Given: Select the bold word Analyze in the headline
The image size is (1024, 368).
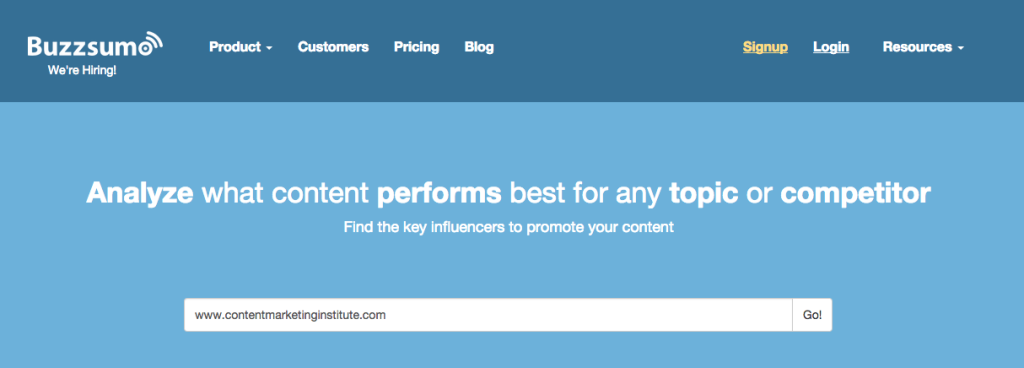Looking at the screenshot, I should pos(140,194).
